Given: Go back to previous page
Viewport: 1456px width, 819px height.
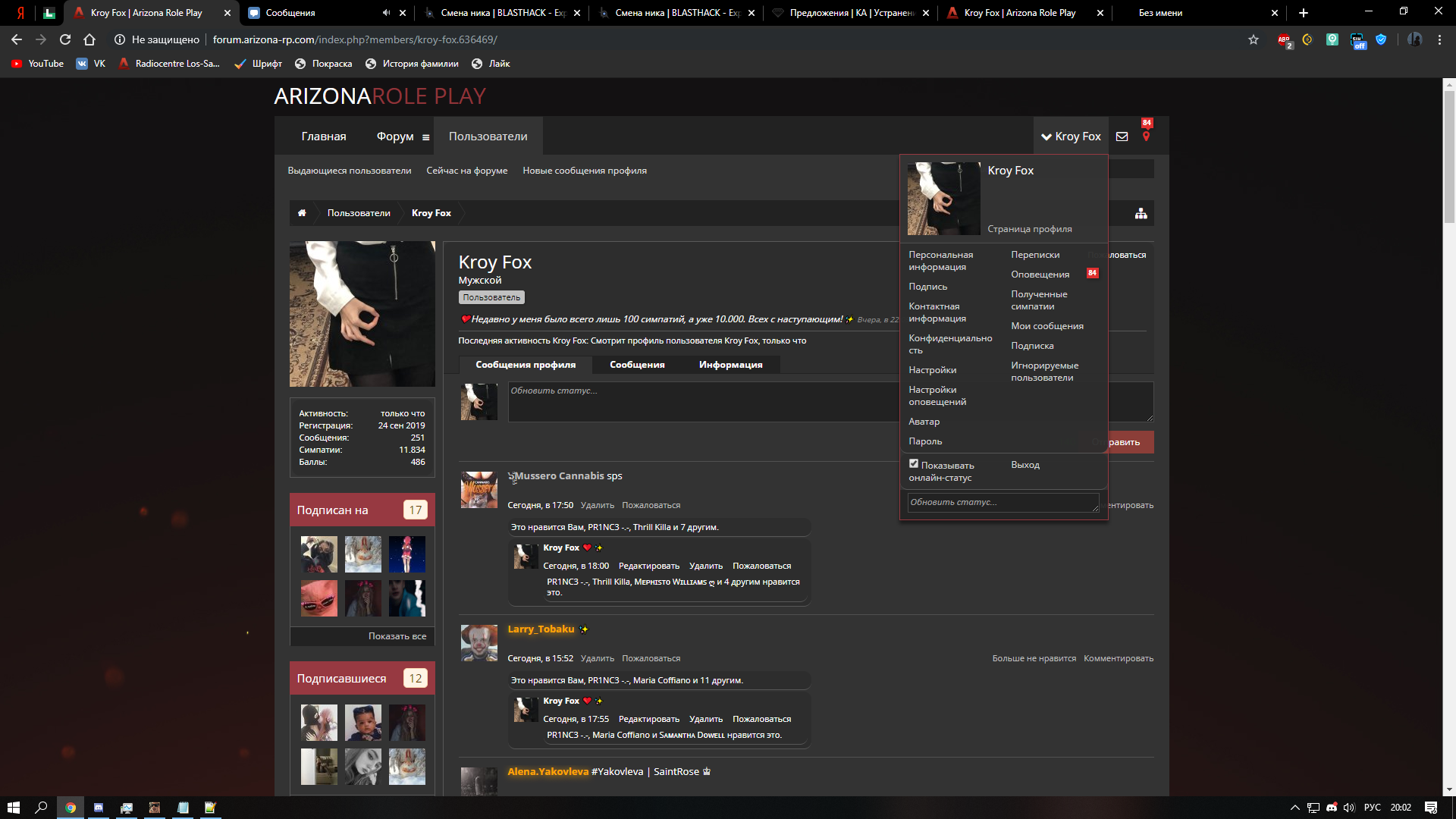Looking at the screenshot, I should (17, 39).
